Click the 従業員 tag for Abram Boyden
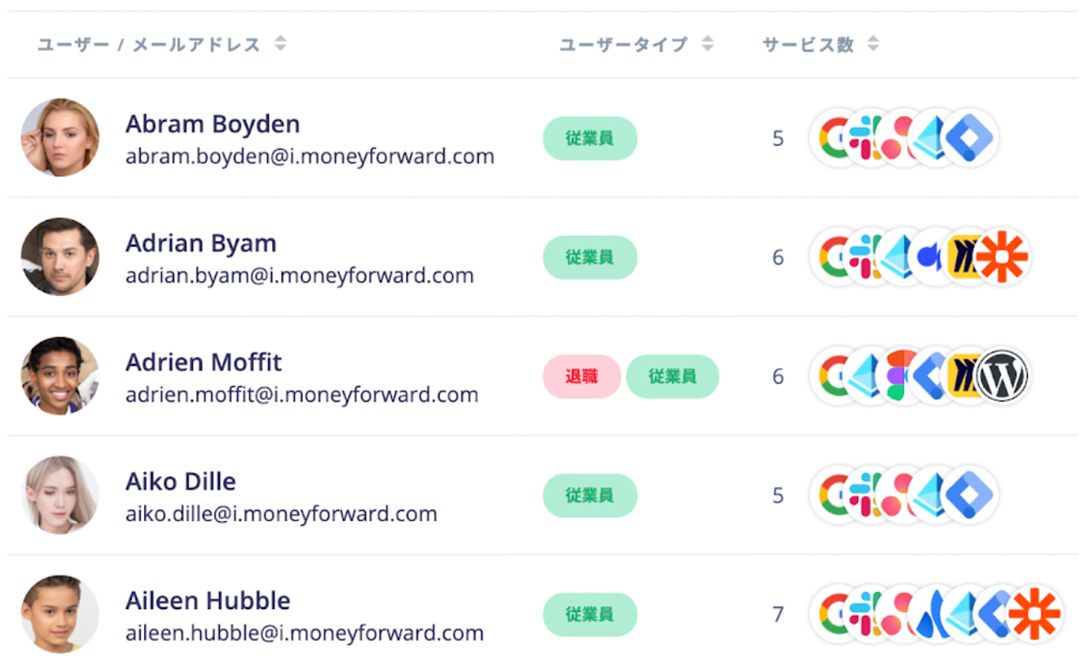Viewport: 1080px width, 671px height. [590, 138]
